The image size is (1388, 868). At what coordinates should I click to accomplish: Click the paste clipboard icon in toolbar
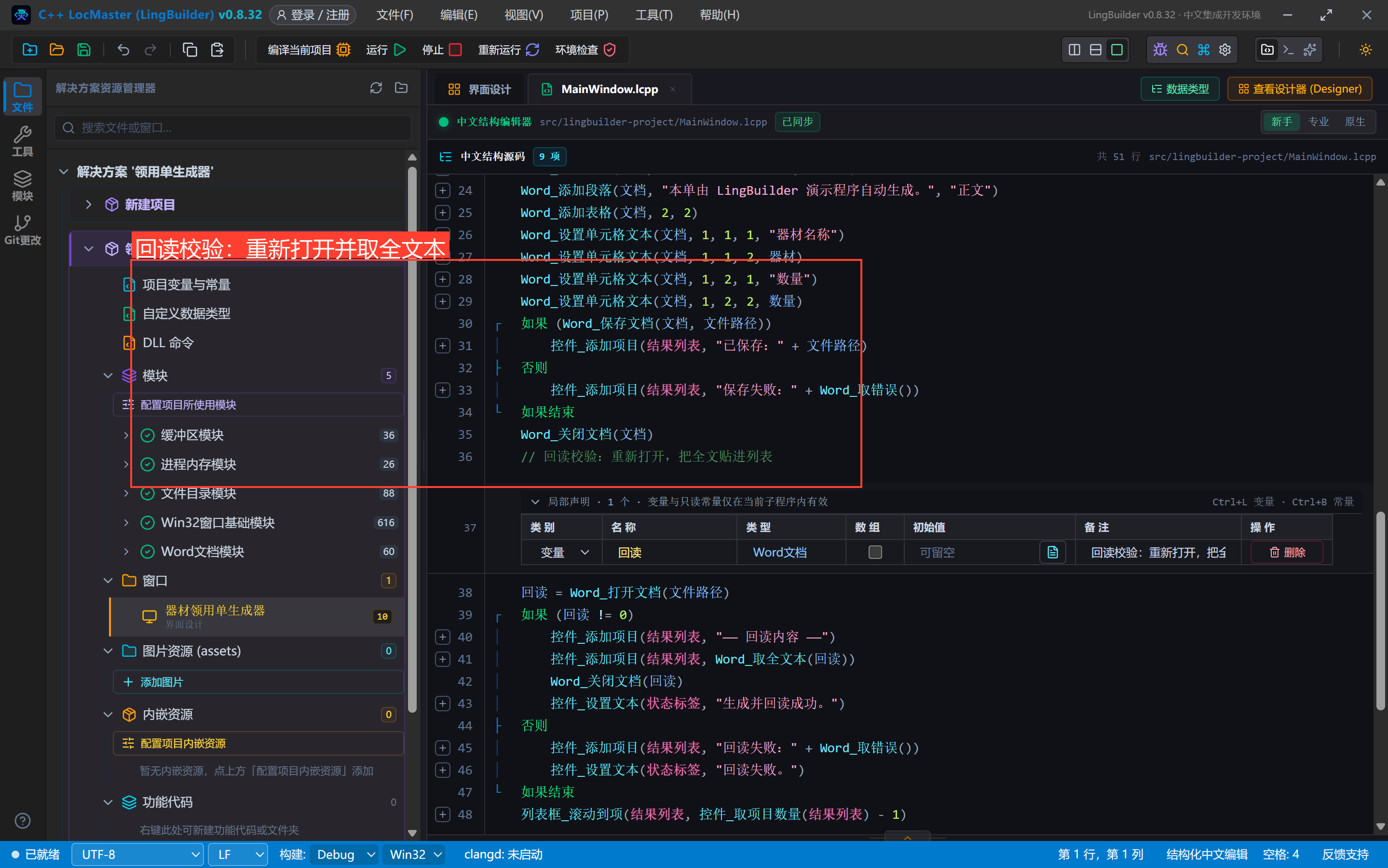pyautogui.click(x=217, y=50)
